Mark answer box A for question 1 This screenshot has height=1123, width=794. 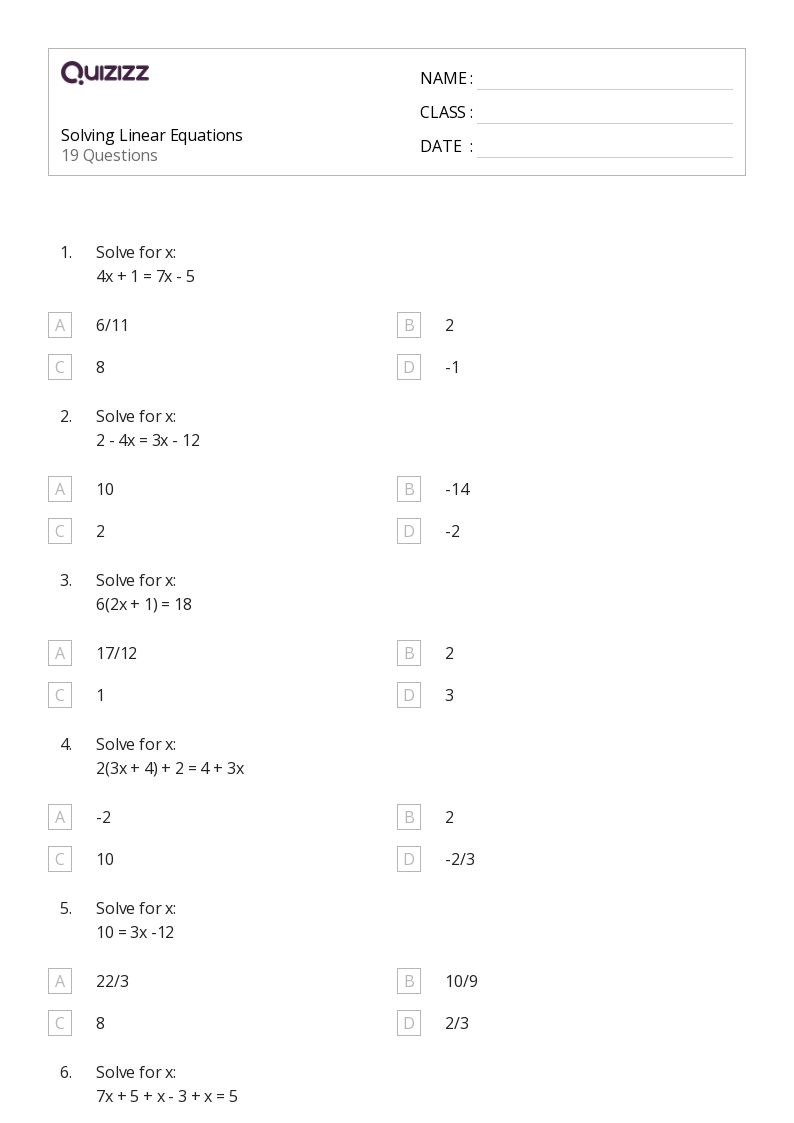[60, 325]
